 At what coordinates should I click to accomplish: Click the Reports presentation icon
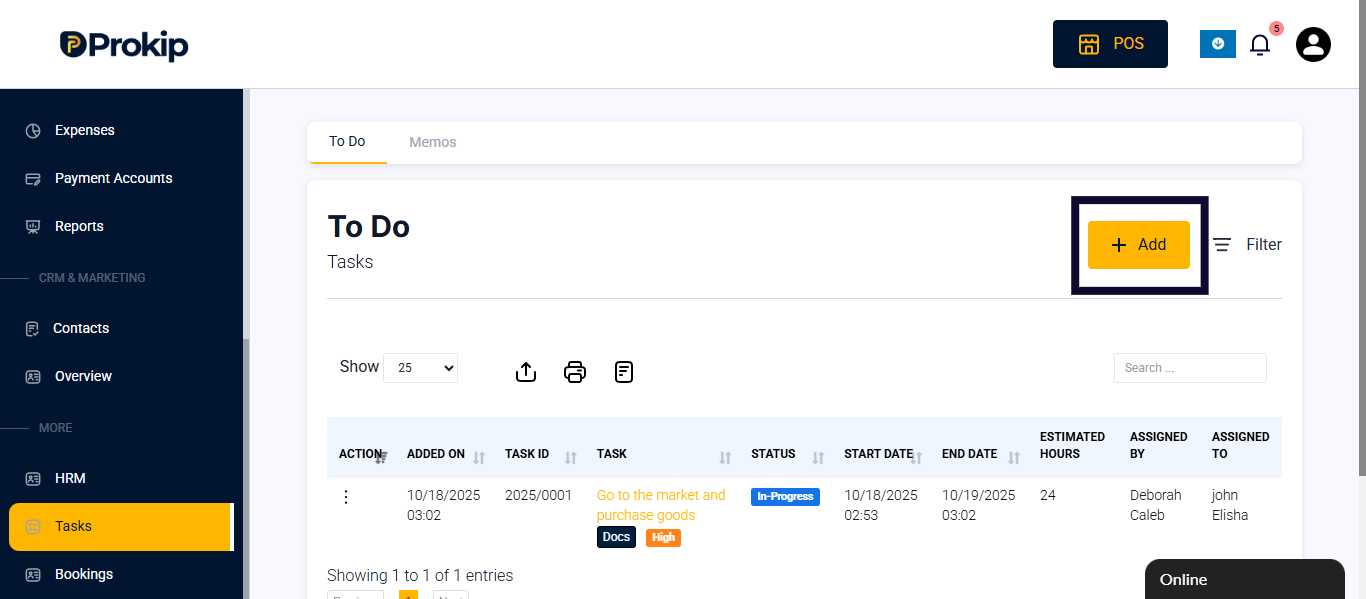coord(33,227)
